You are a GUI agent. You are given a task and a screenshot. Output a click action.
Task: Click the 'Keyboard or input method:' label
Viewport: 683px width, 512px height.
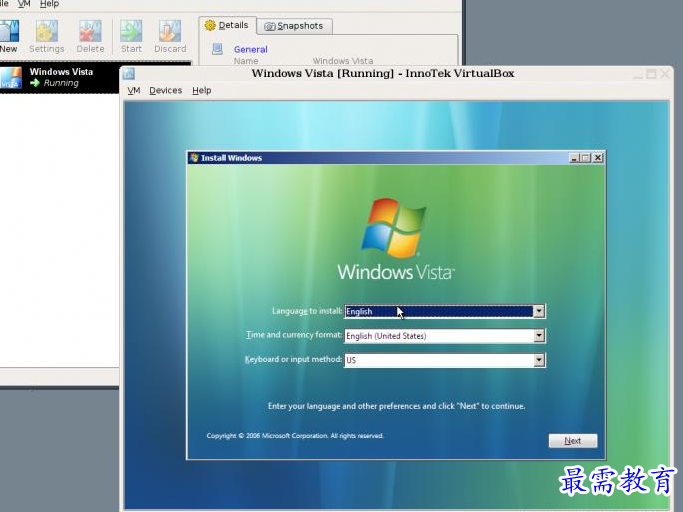(293, 359)
